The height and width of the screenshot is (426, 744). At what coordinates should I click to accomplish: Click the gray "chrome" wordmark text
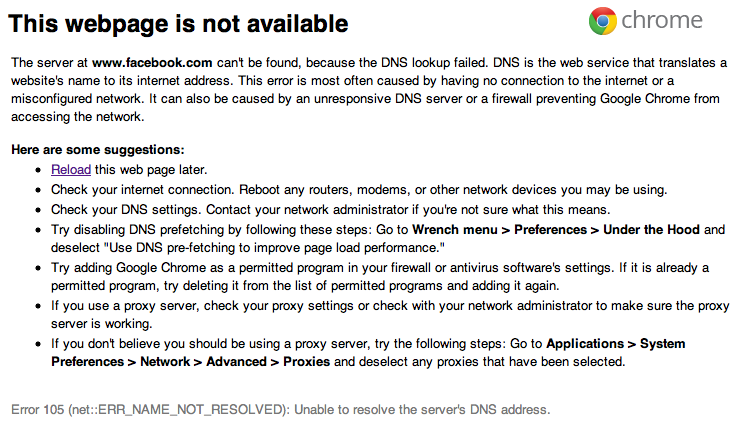coord(661,21)
